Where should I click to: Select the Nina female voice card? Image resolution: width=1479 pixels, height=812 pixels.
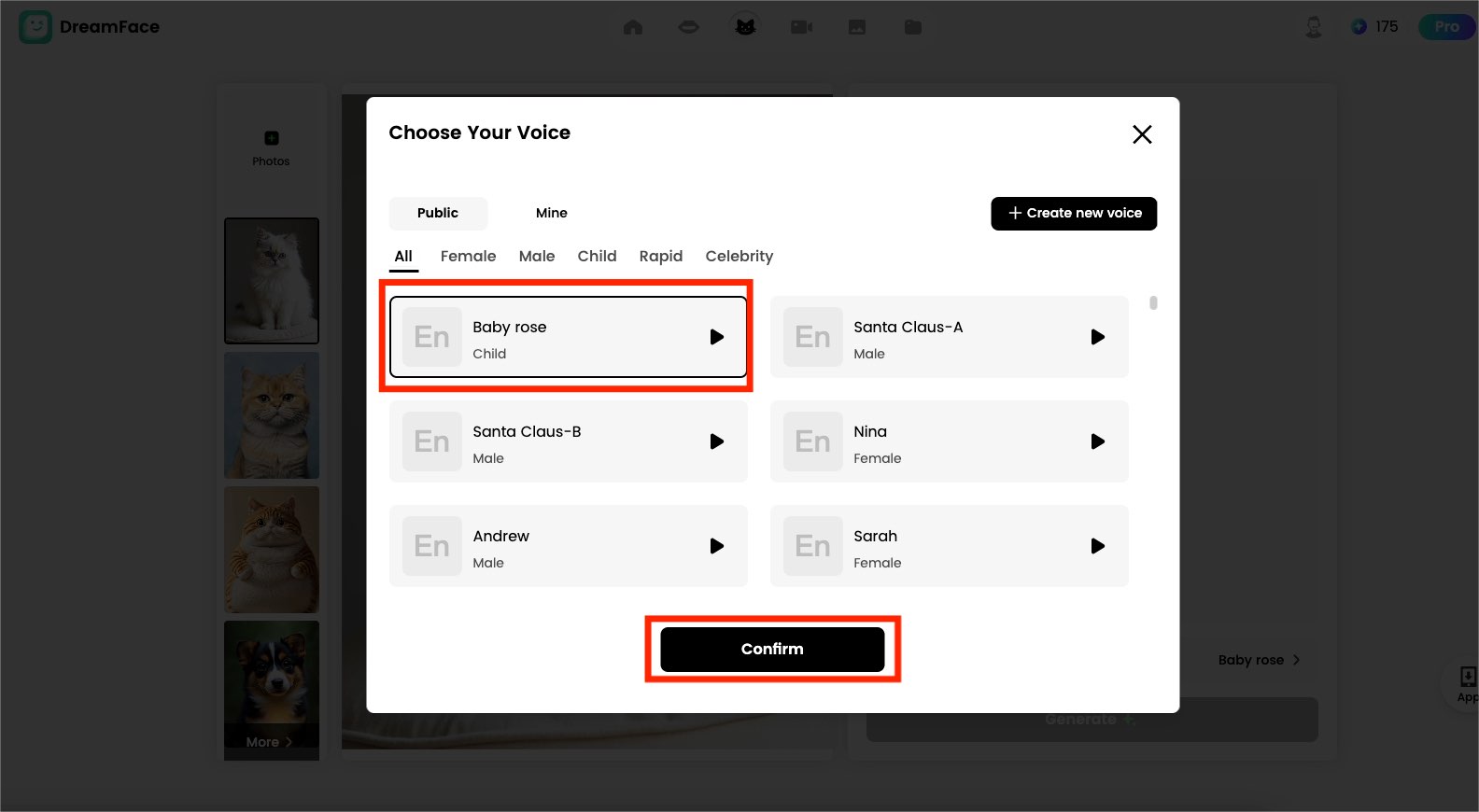click(934, 441)
